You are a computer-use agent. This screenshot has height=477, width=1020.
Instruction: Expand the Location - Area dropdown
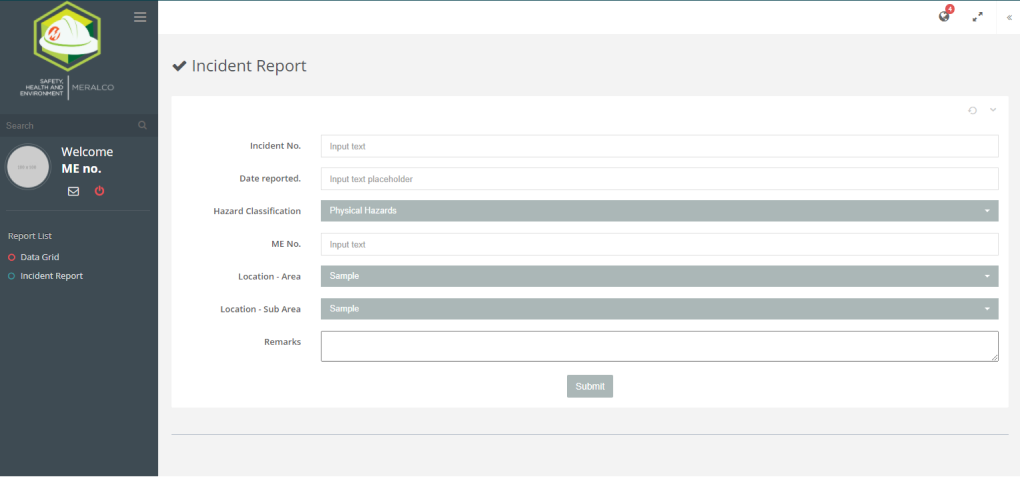(659, 276)
